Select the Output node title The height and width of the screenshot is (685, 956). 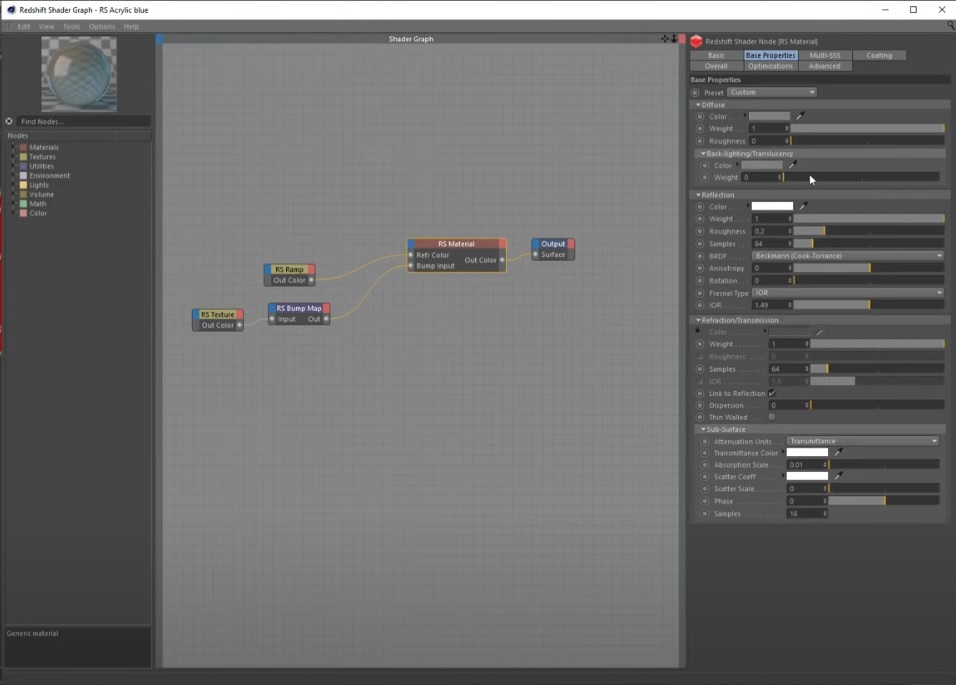[x=553, y=244]
